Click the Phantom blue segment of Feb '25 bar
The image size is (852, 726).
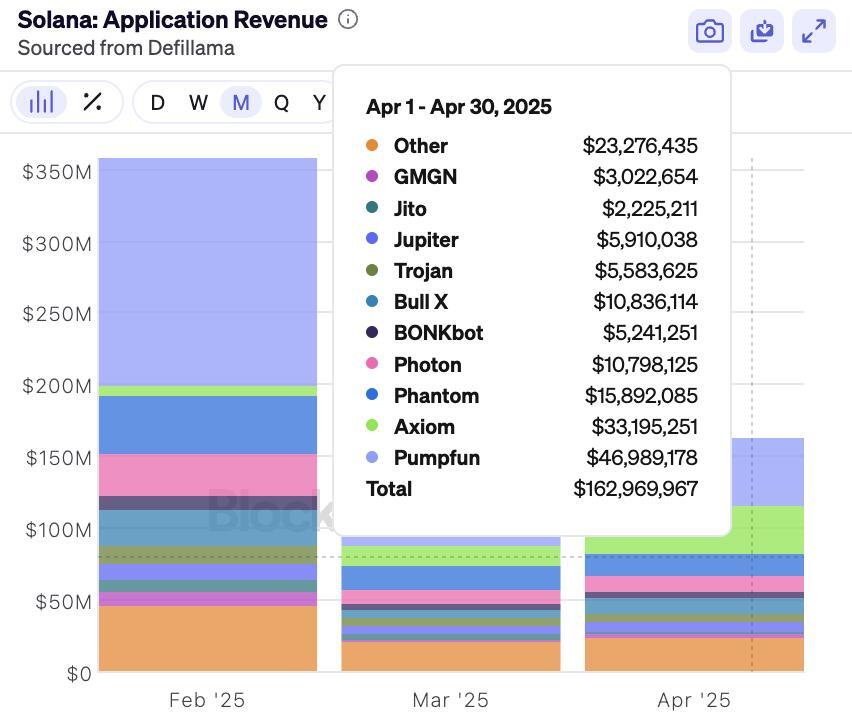208,425
